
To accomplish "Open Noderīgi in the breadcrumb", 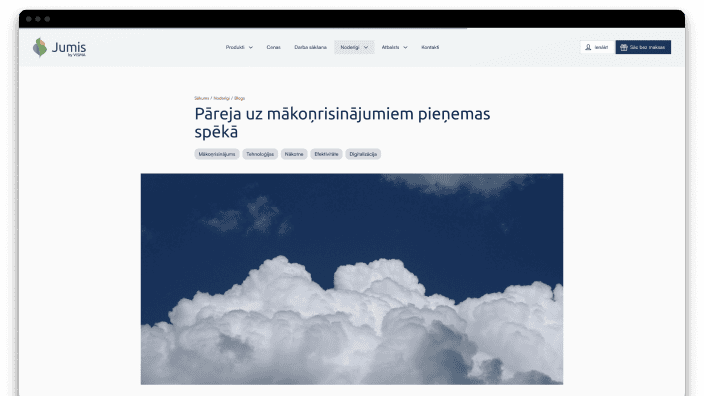I will point(221,98).
